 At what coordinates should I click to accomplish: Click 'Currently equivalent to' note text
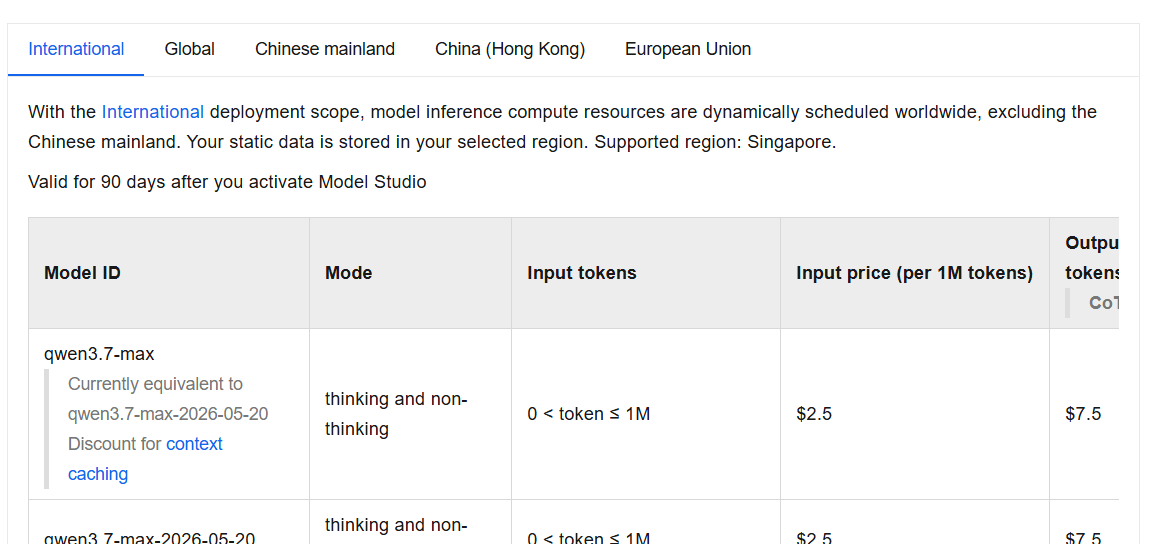[x=156, y=384]
